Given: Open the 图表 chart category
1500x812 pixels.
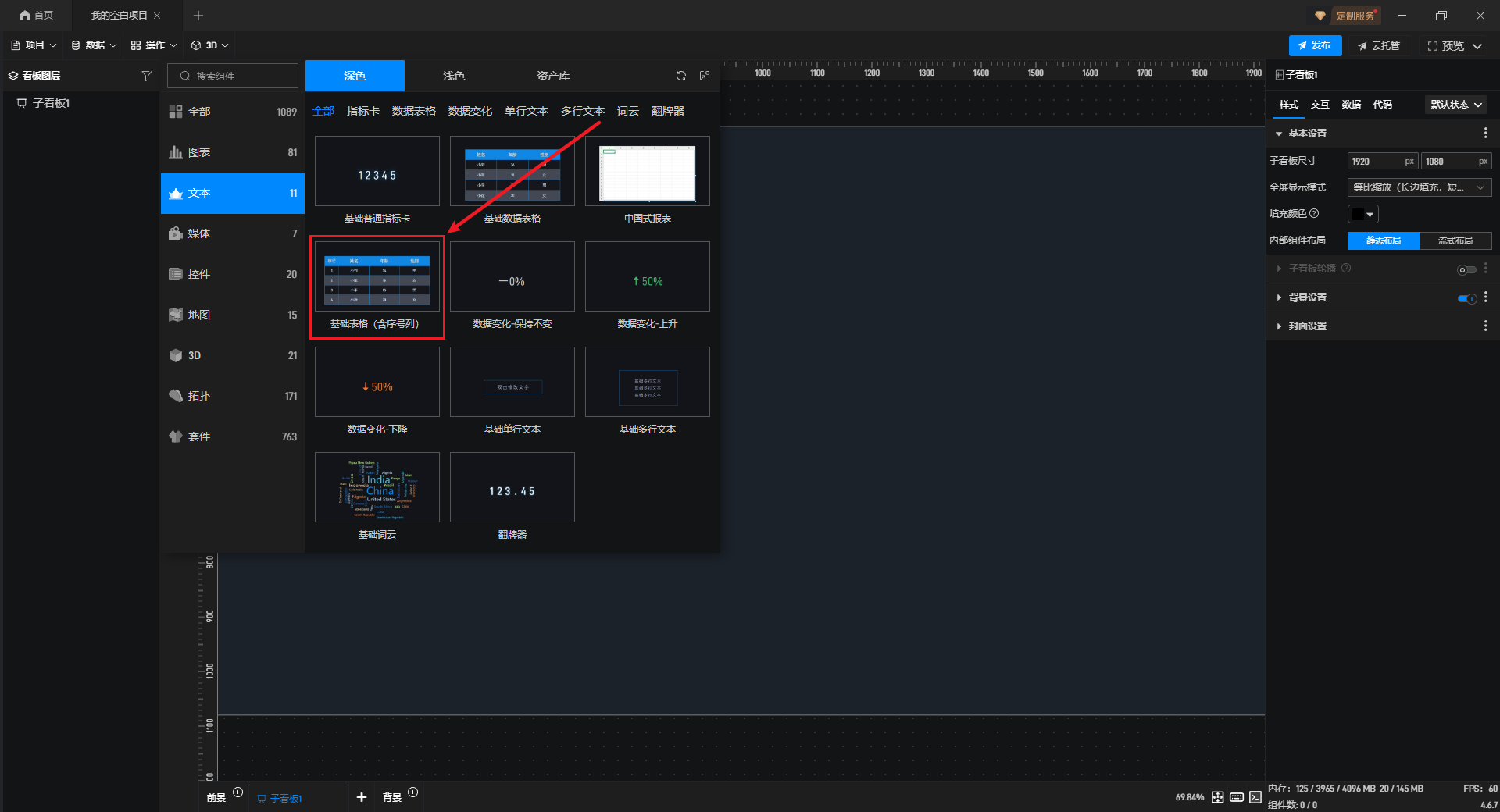Looking at the screenshot, I should (x=232, y=152).
